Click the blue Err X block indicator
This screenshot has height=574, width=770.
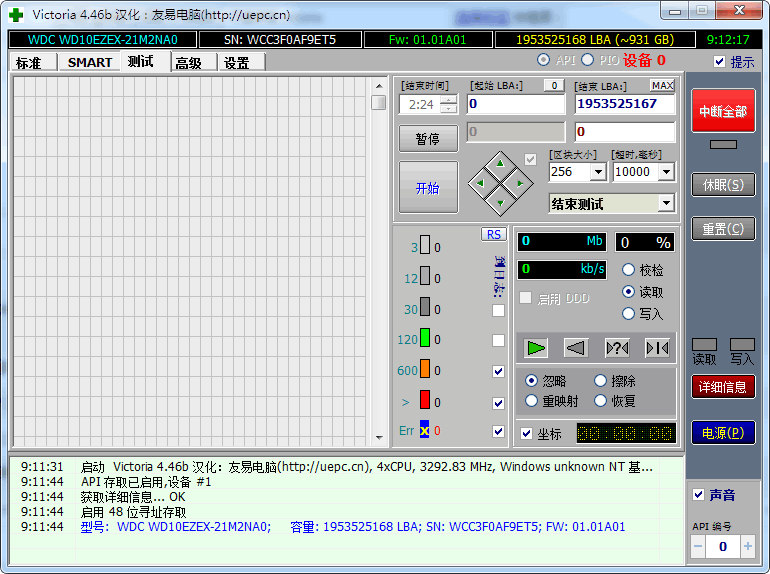pos(425,429)
